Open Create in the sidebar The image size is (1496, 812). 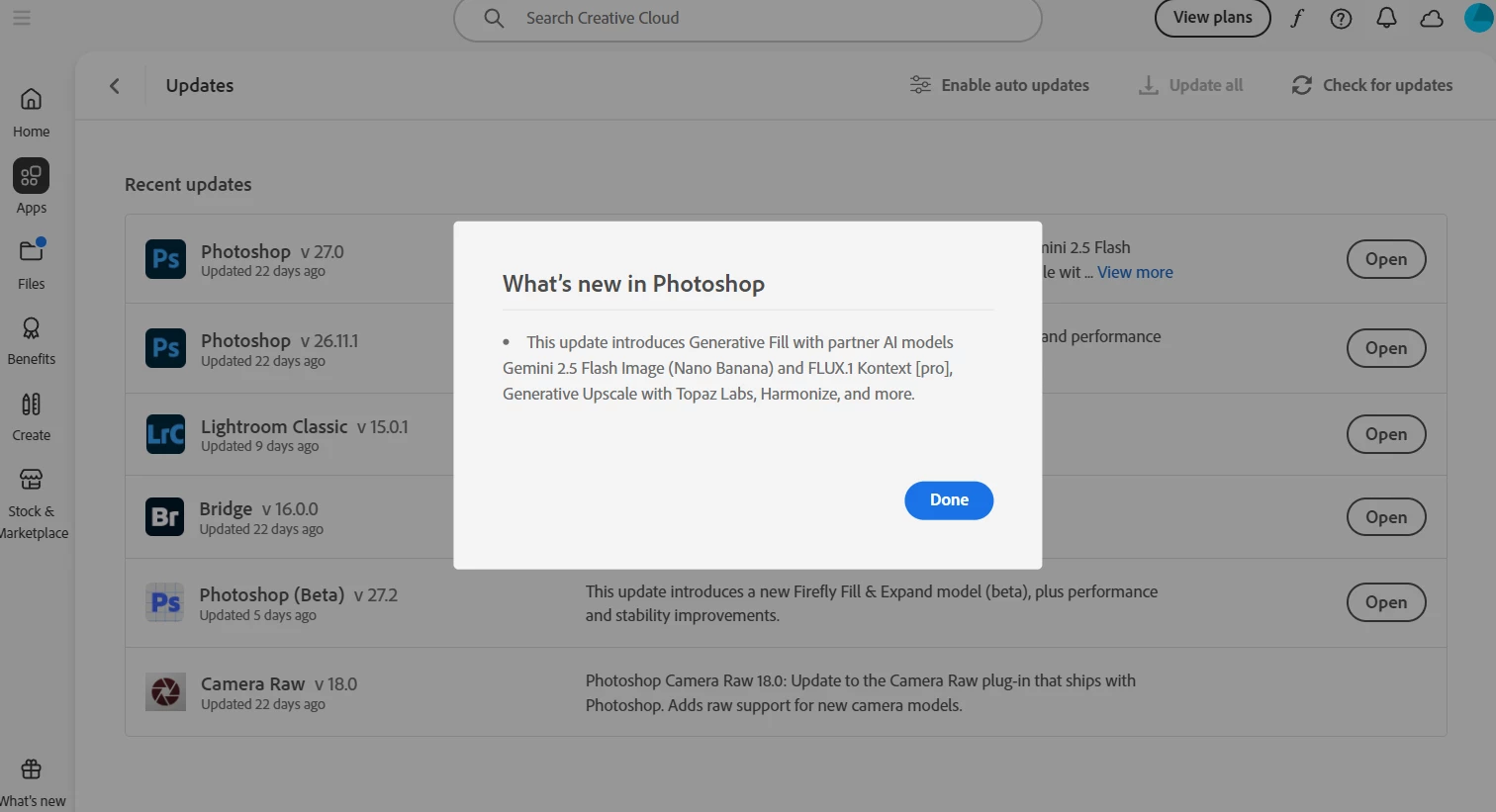coord(31,415)
